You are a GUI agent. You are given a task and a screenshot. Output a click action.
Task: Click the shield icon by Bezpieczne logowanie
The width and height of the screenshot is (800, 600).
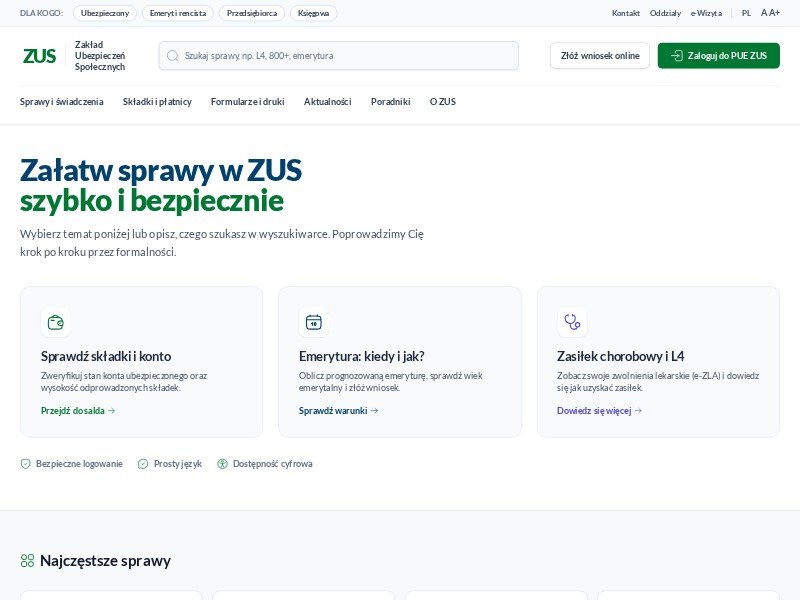(x=26, y=464)
